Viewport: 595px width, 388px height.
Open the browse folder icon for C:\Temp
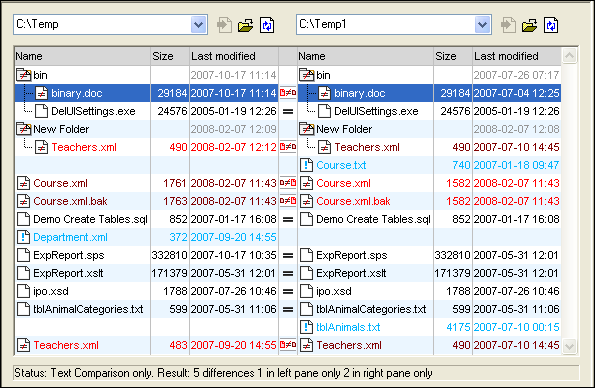click(246, 25)
